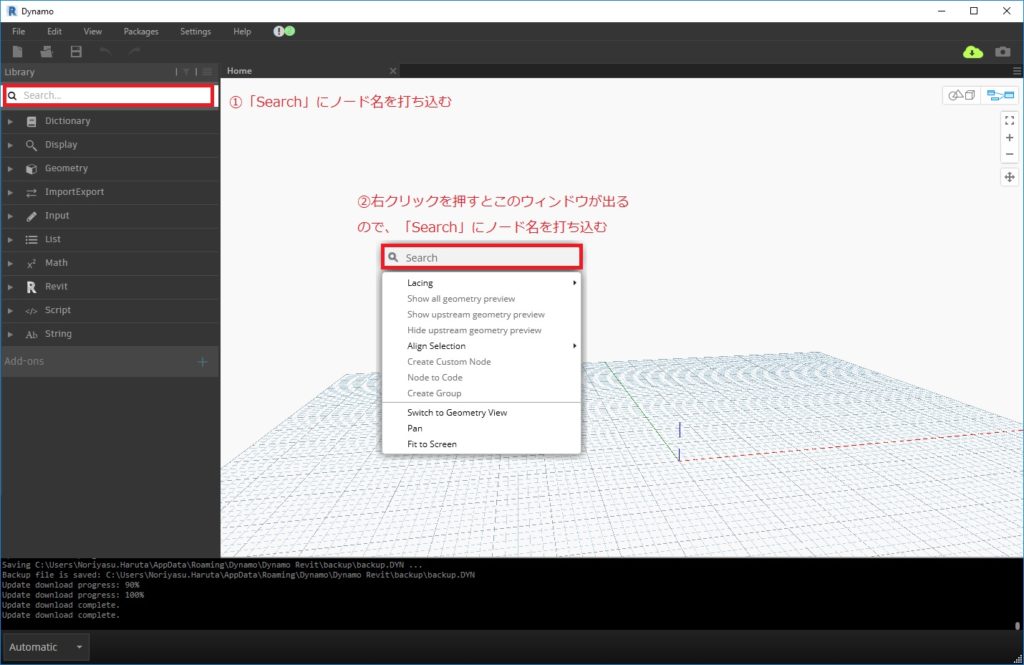
Task: Open the Automatic run mode dropdown
Action: tap(45, 647)
